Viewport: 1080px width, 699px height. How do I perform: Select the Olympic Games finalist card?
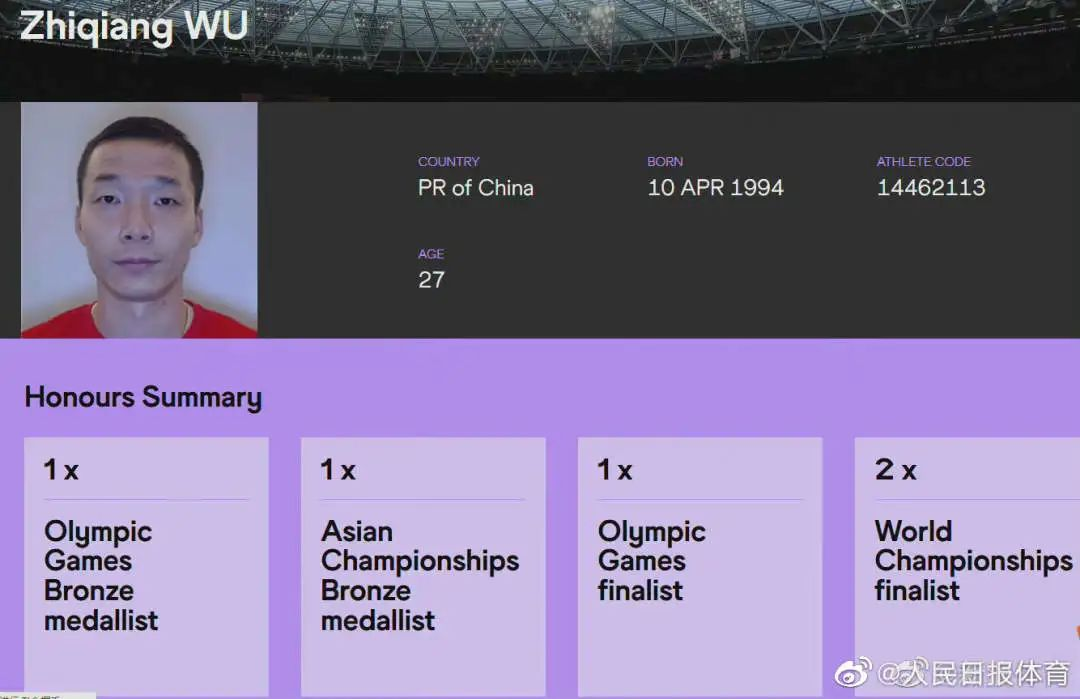point(700,565)
